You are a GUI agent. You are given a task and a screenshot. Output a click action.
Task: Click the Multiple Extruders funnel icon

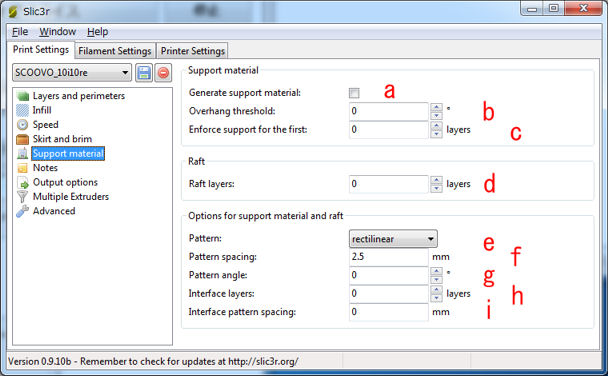coord(22,197)
